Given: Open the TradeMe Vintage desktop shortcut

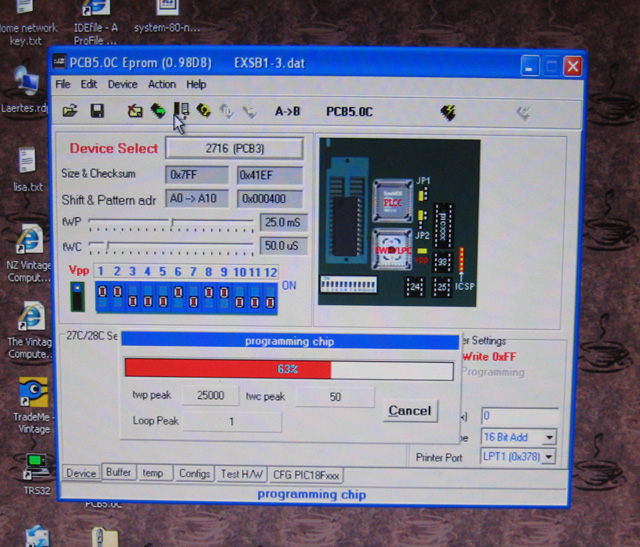Looking at the screenshot, I should click(31, 405).
